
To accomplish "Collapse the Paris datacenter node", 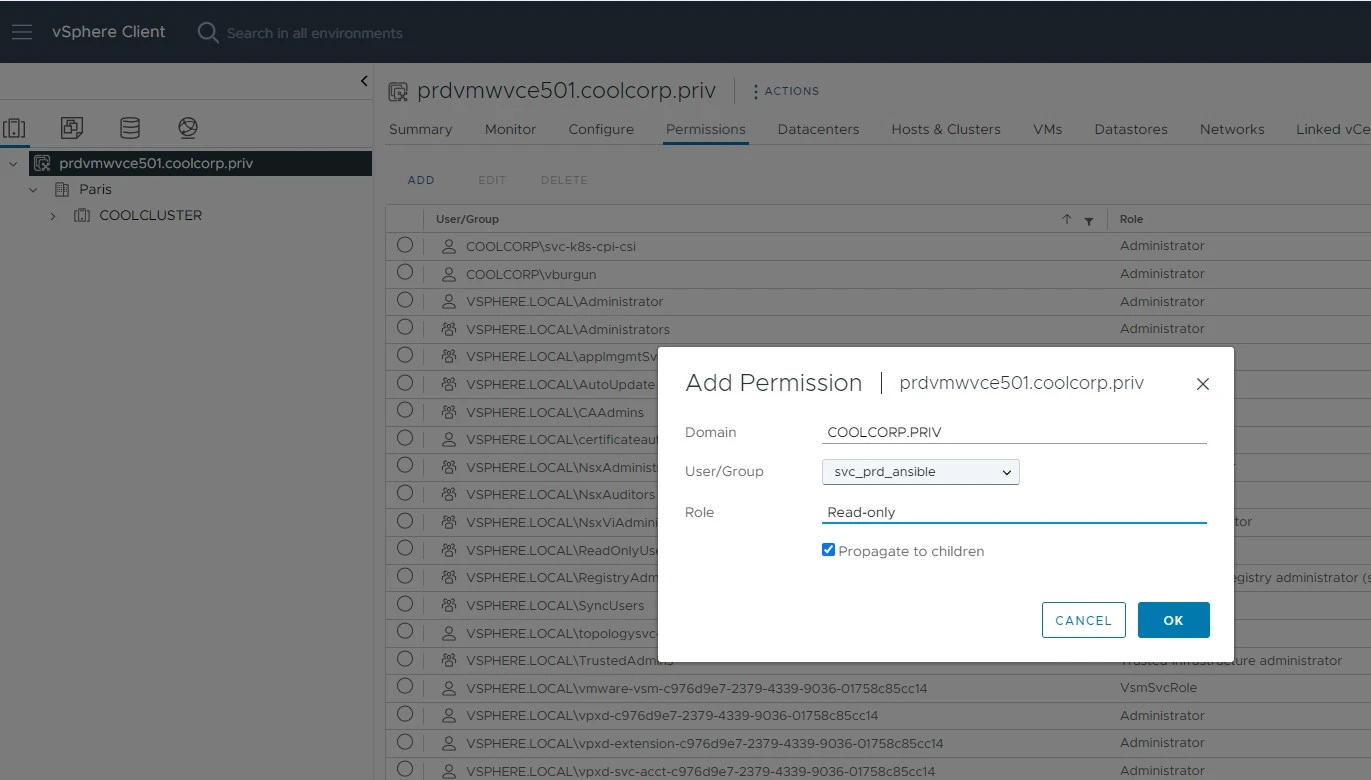I will 33,189.
